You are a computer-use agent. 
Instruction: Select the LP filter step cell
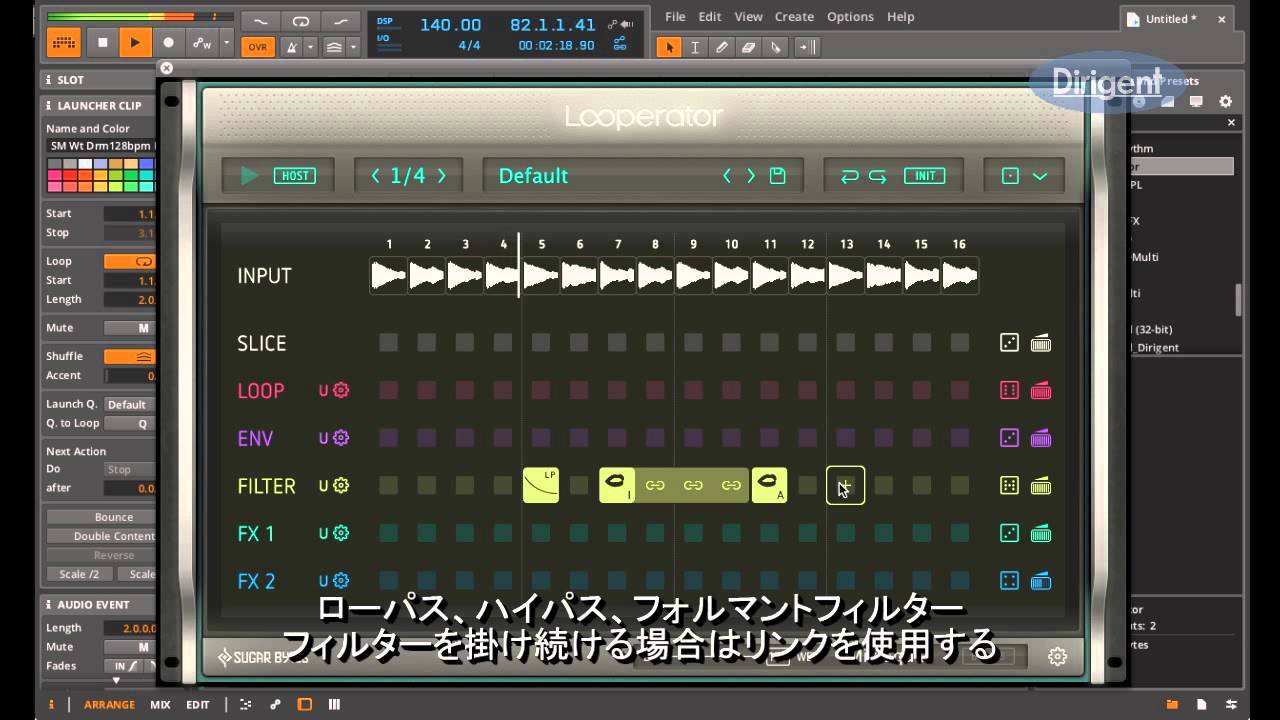(x=541, y=485)
